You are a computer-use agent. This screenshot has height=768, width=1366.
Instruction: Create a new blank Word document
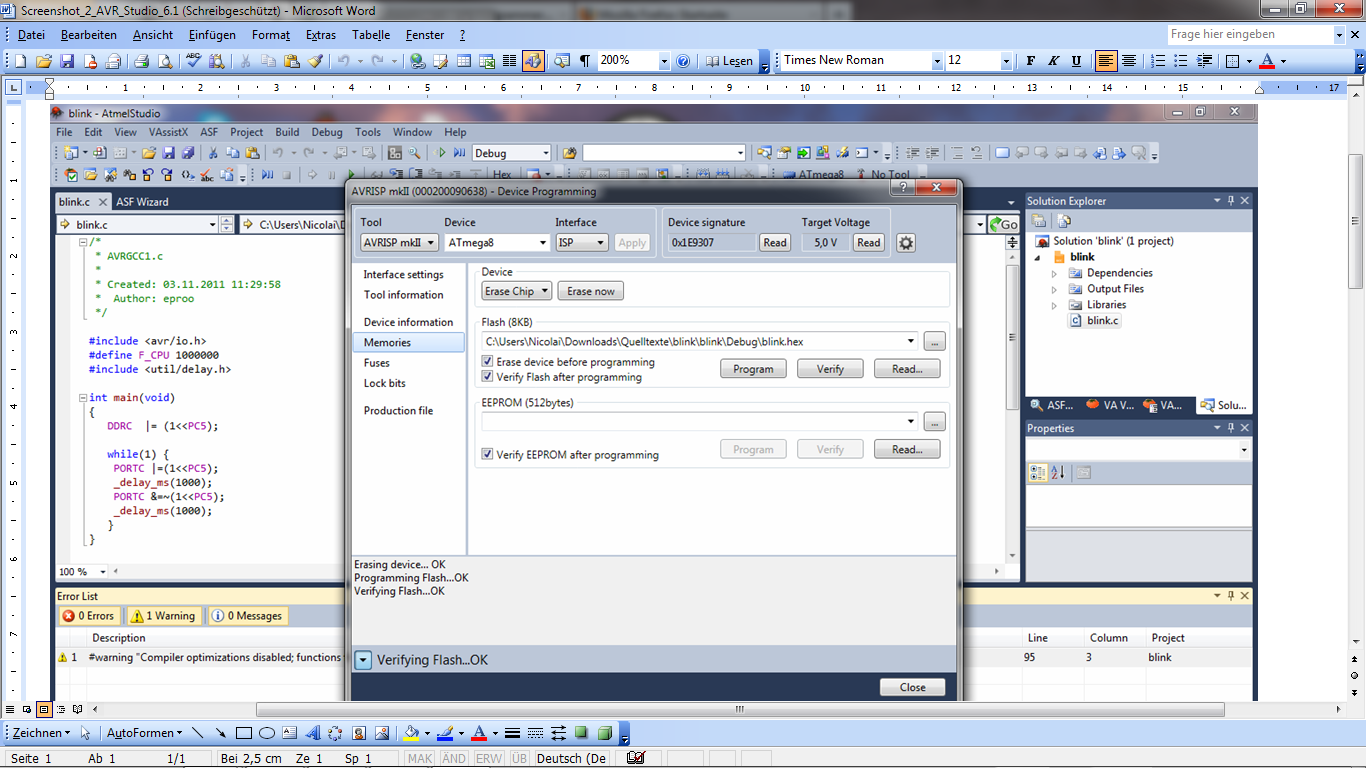pyautogui.click(x=21, y=61)
